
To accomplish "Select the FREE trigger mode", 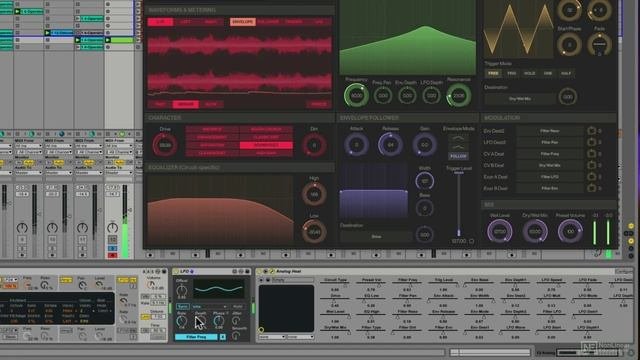I will click(x=493, y=73).
